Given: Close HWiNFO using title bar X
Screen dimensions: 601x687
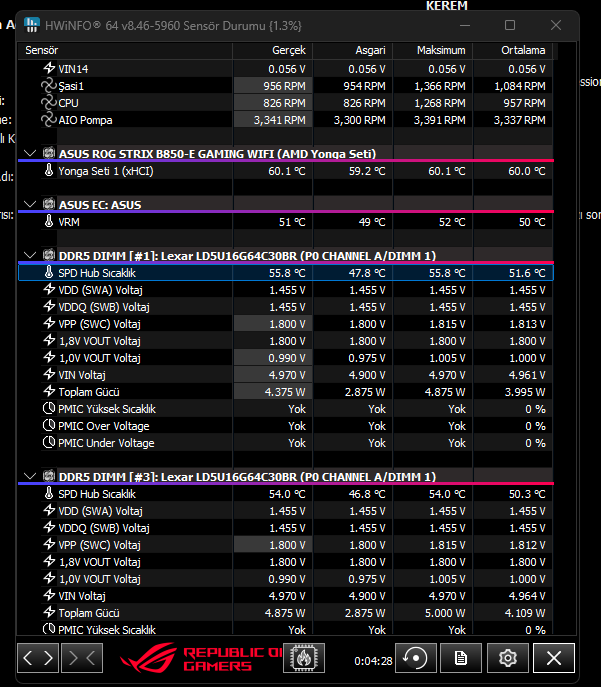Looking at the screenshot, I should point(556,25).
